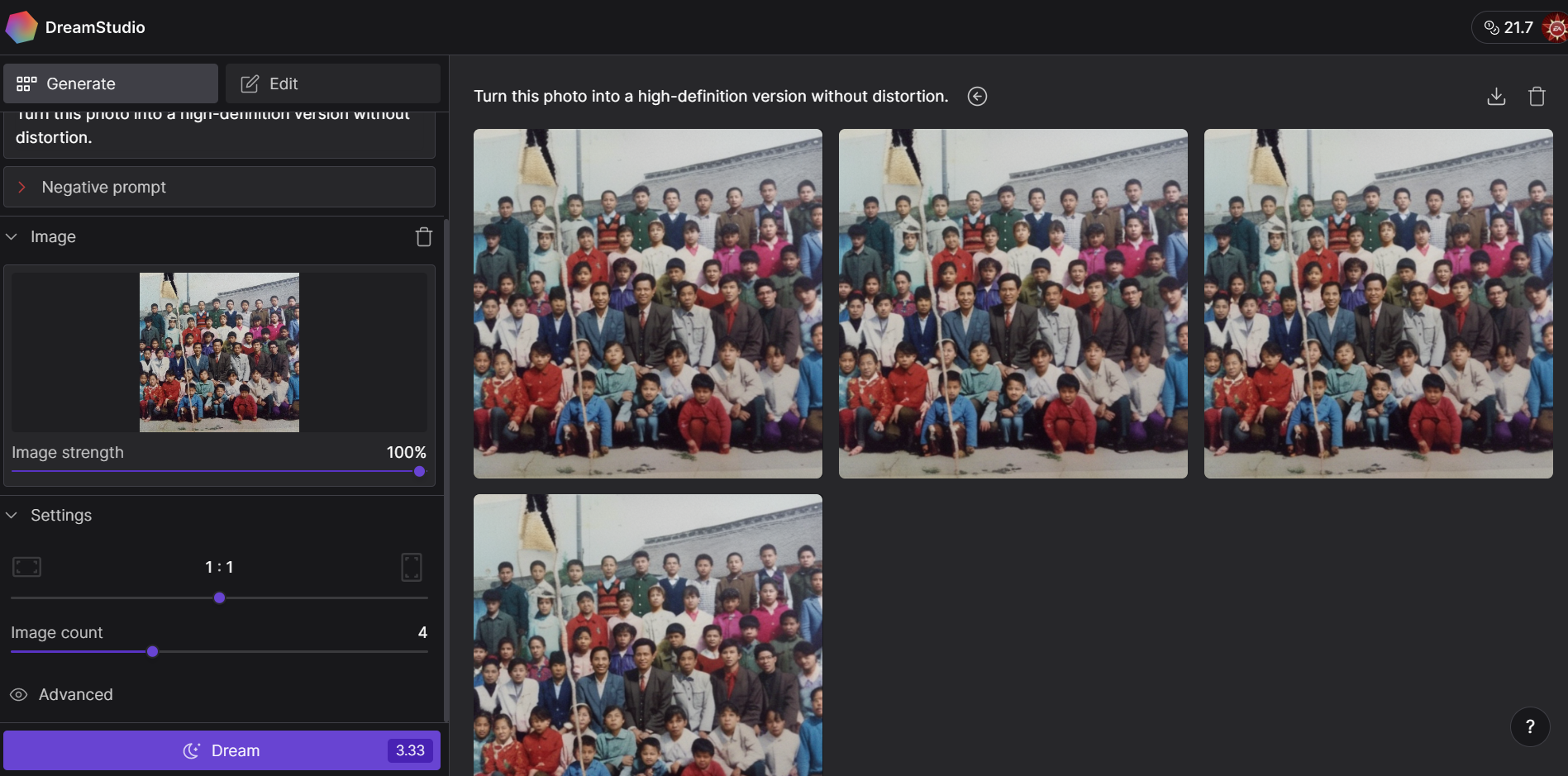Screen dimensions: 1568x776
Task: Click the generation prompt heading text
Action: pos(711,97)
